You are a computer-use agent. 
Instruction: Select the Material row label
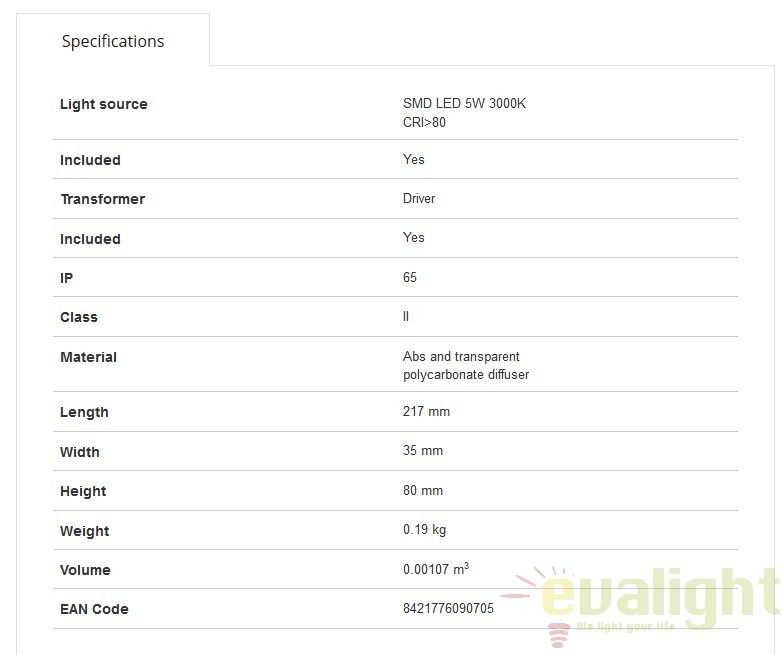coord(88,357)
